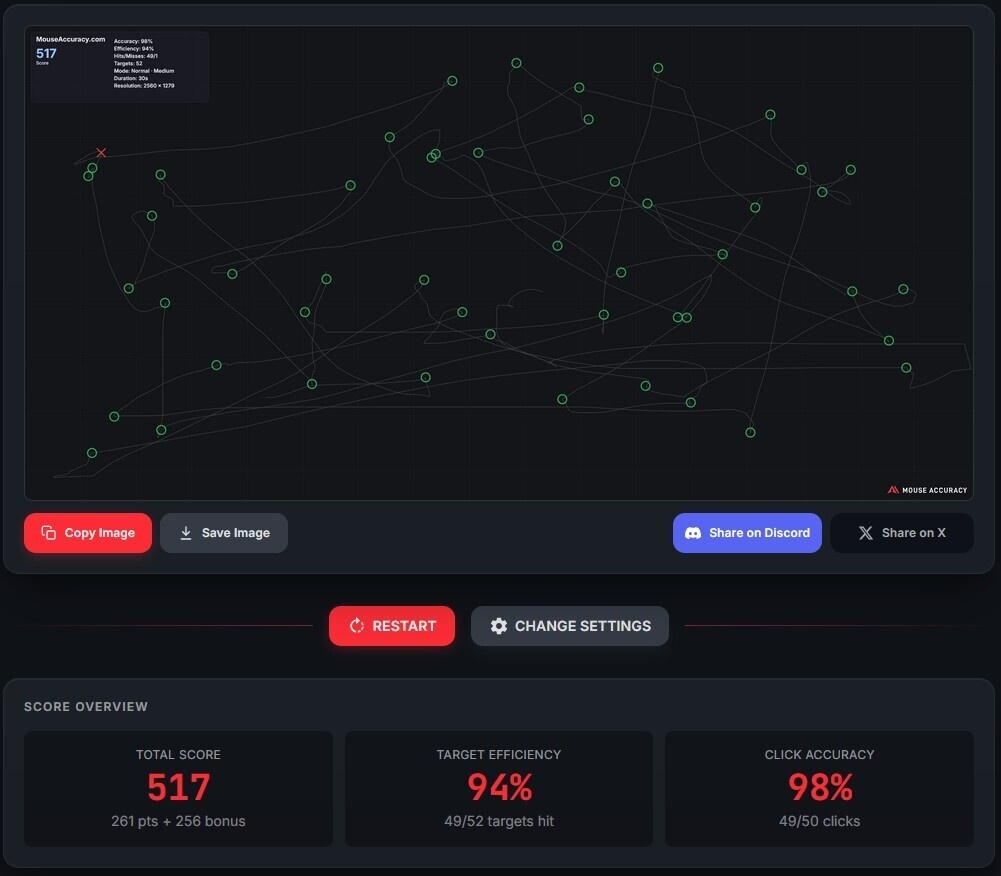Click the 517 score in overlay badge

pos(46,53)
